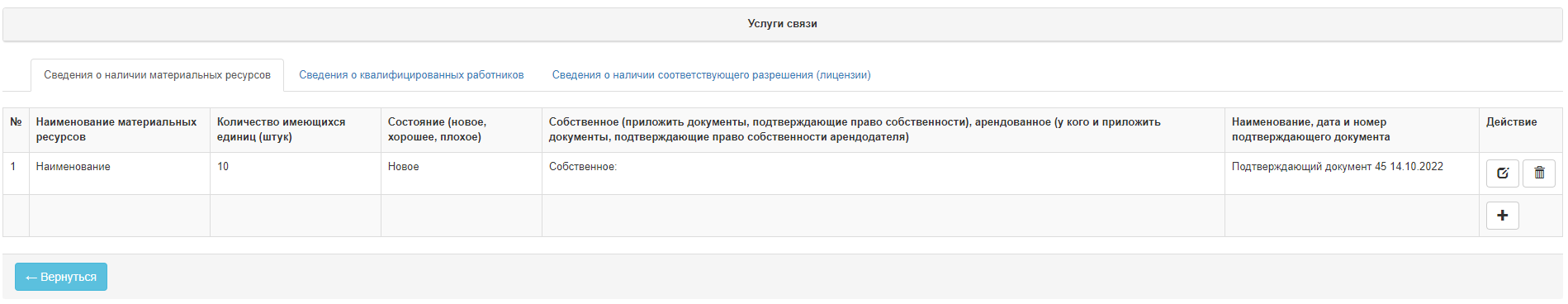Add a new row with the plus button
The height and width of the screenshot is (304, 1568).
(x=1502, y=216)
